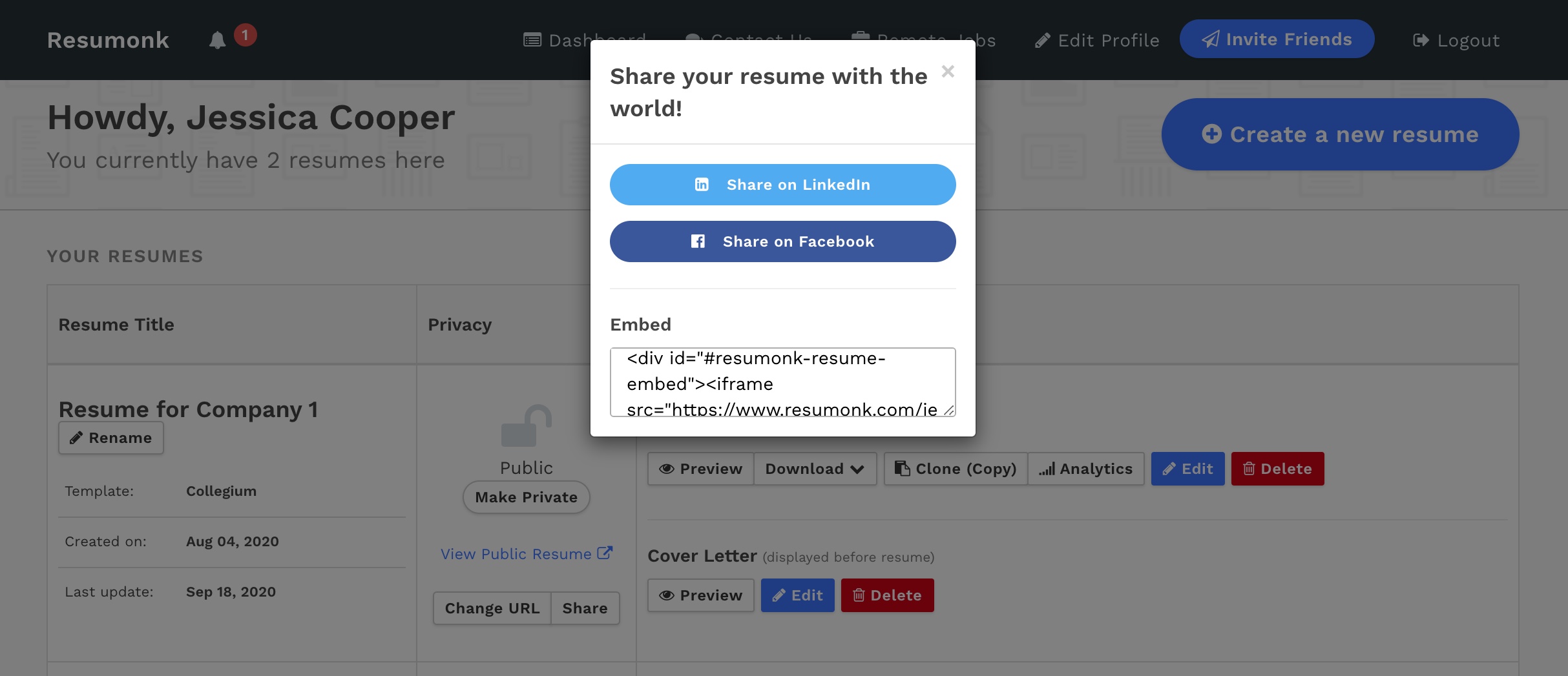The image size is (1568, 676).
Task: Click pencil icon beside Edit Profile
Action: coord(1042,41)
